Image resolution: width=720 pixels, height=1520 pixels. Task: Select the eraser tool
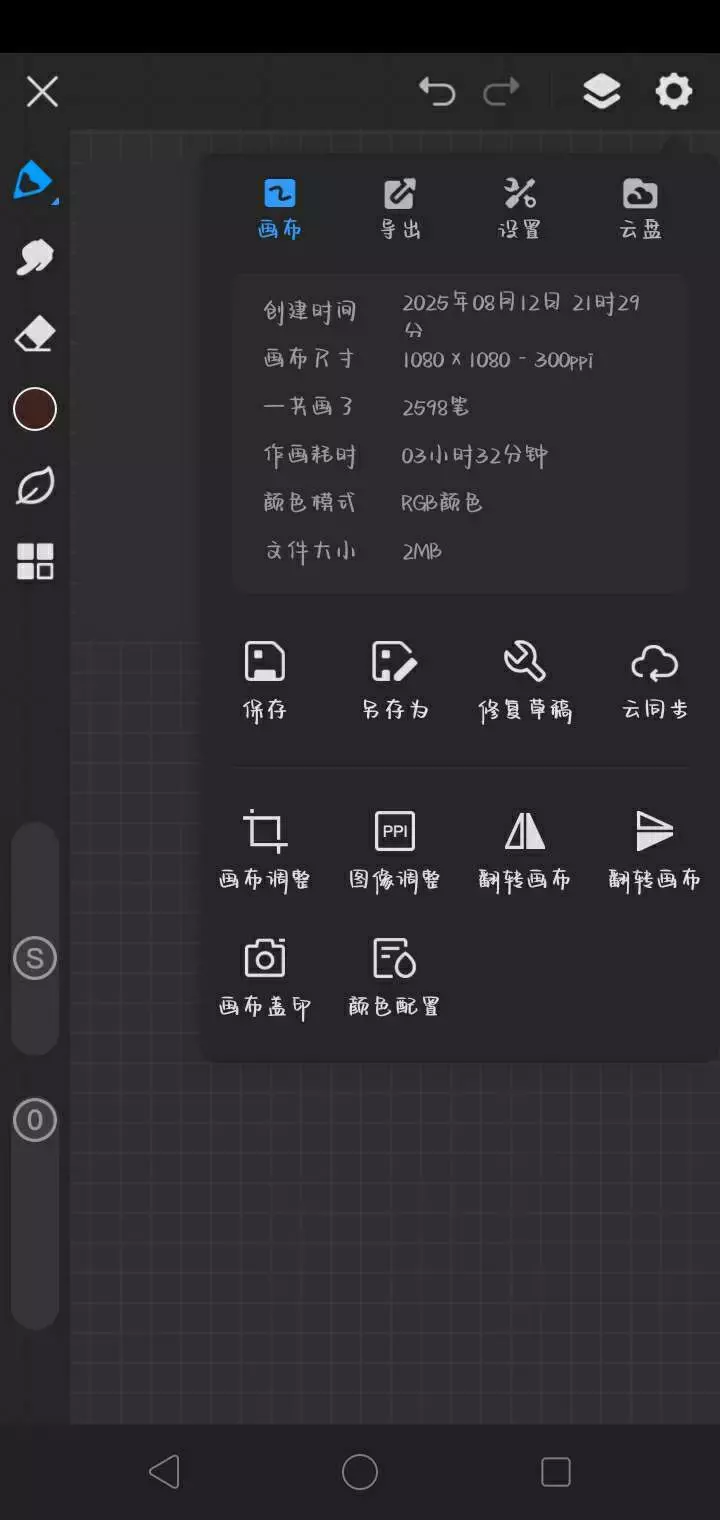tap(35, 334)
